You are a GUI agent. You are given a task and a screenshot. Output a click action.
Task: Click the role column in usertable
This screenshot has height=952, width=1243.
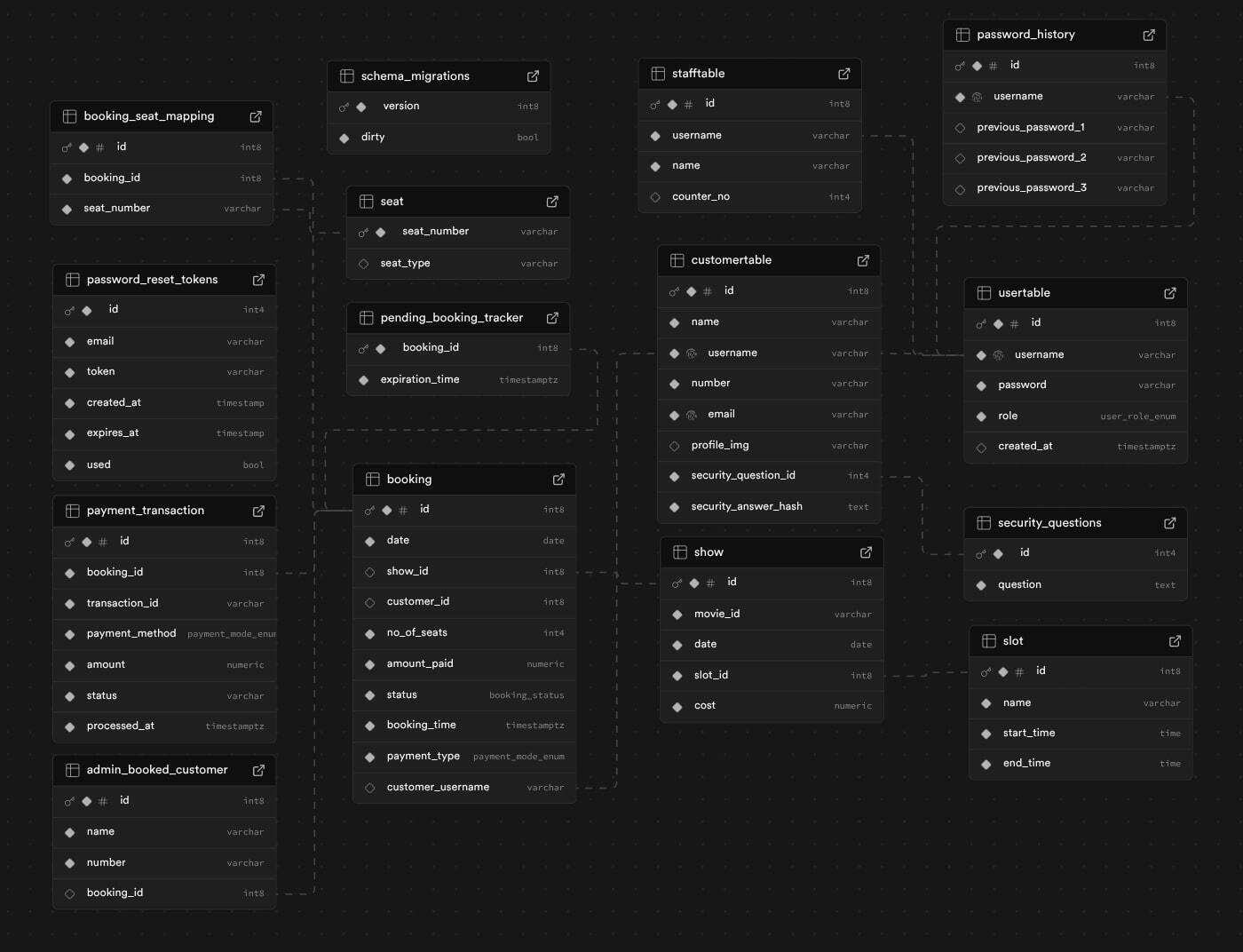coord(1076,416)
